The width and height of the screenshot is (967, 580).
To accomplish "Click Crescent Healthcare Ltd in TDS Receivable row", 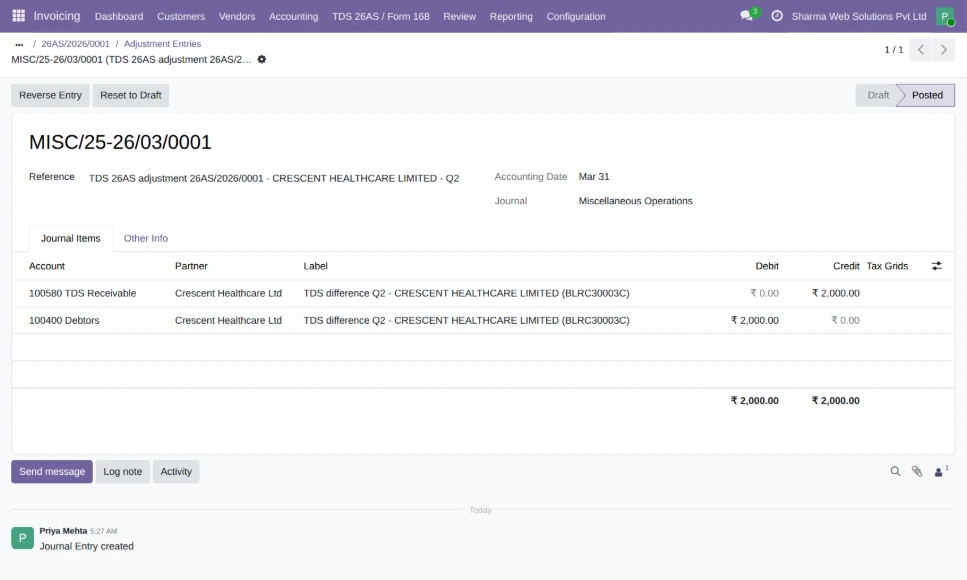I will click(228, 293).
